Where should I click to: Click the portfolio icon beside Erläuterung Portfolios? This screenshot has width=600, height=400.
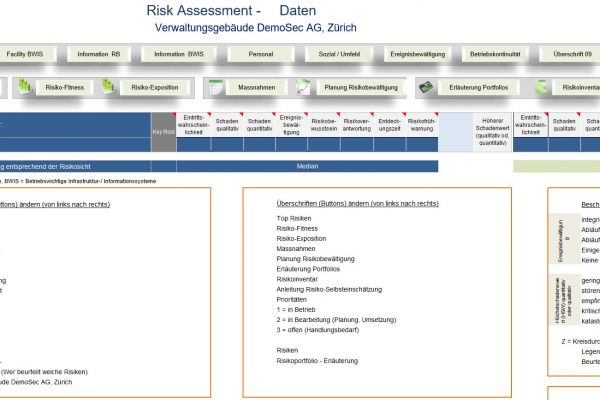[x=426, y=88]
